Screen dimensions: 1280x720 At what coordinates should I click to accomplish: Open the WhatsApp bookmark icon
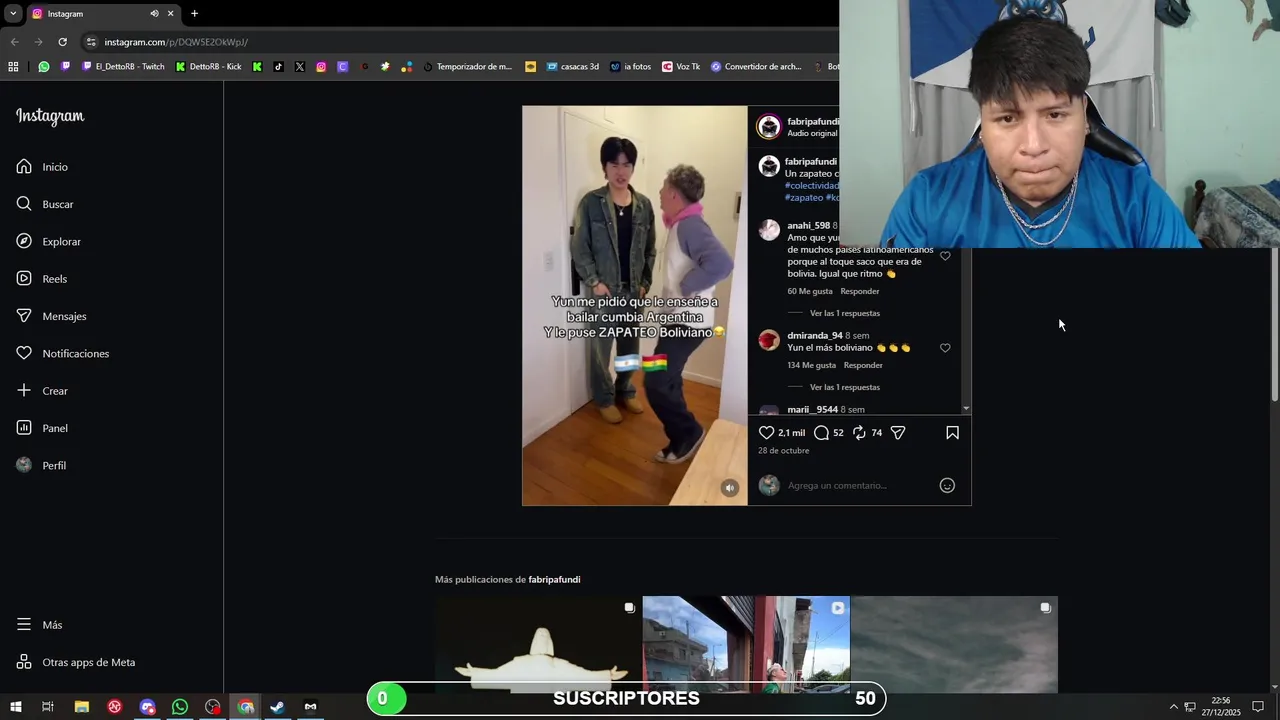[44, 67]
